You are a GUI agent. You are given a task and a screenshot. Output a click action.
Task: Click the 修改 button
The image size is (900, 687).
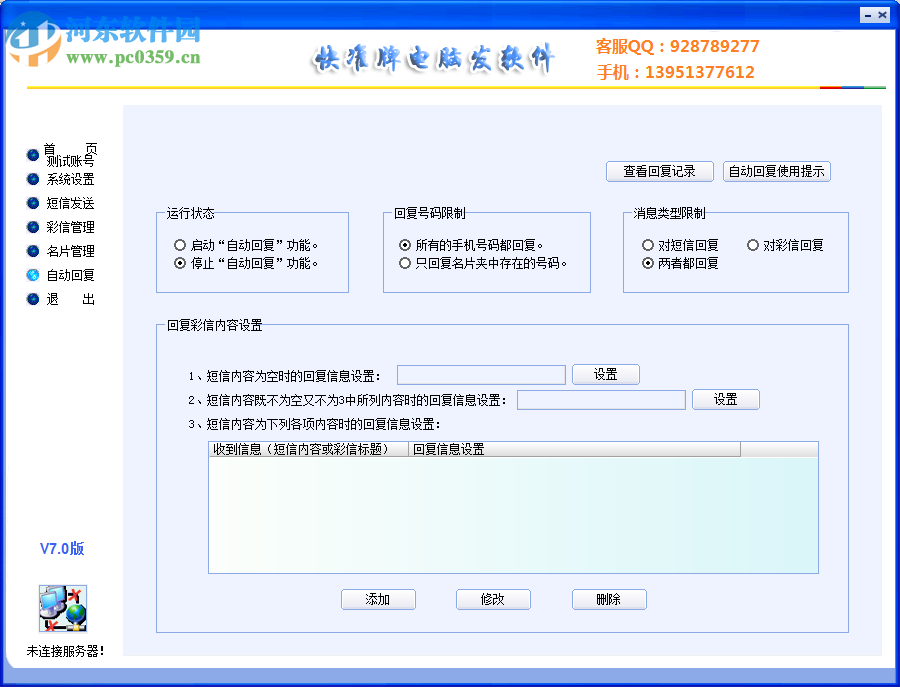(493, 599)
